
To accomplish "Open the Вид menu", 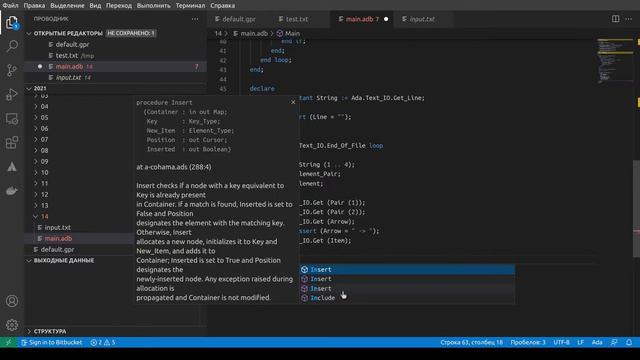I will pyautogui.click(x=95, y=5).
